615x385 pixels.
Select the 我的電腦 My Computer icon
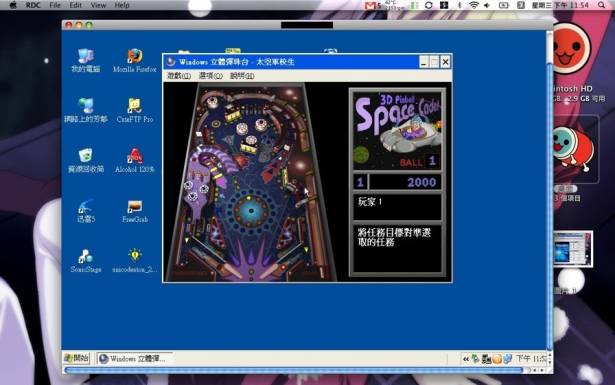[86, 61]
